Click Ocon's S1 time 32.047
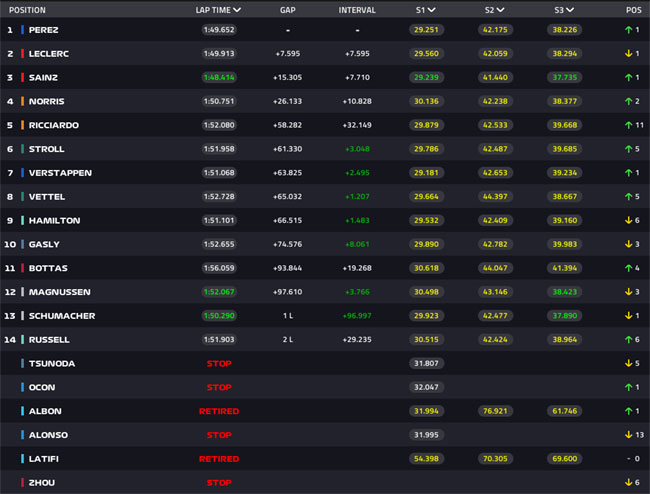The height and width of the screenshot is (494, 650). [427, 387]
